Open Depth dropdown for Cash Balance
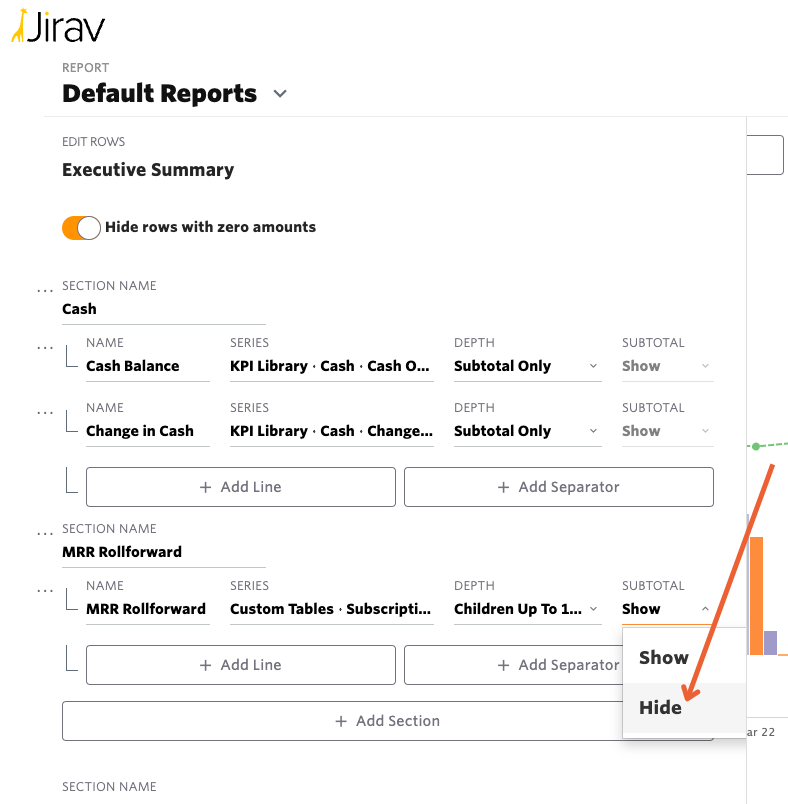 [526, 366]
